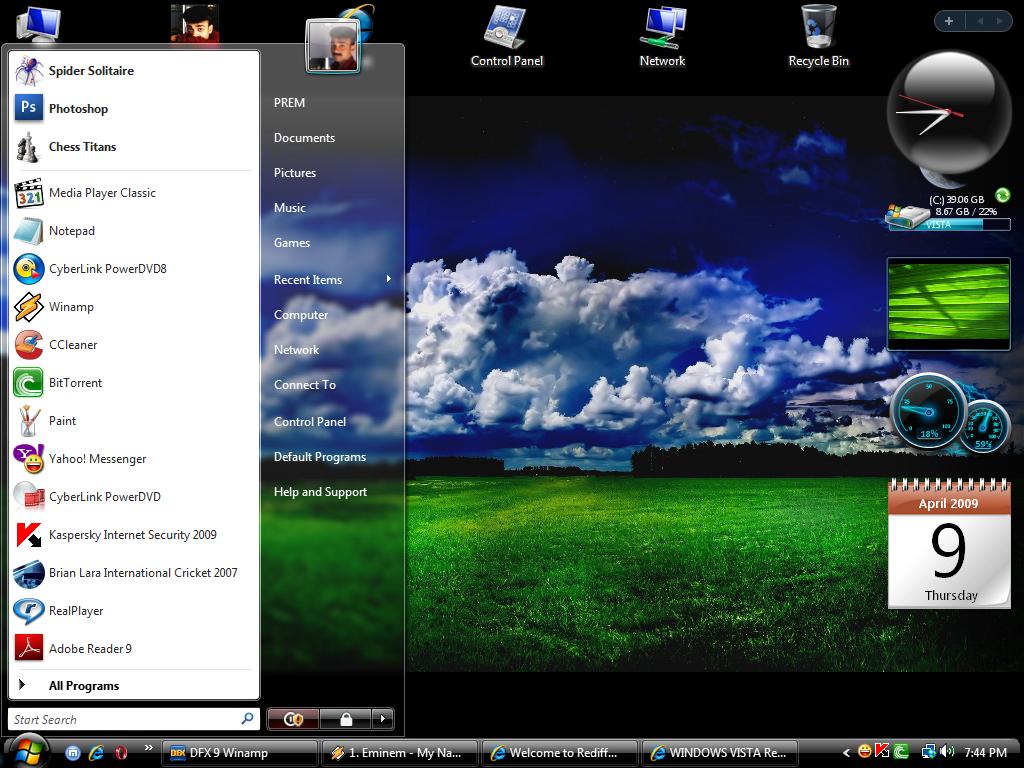1024x768 pixels.
Task: Click BitTorrent icon in system tray
Action: pos(901,752)
